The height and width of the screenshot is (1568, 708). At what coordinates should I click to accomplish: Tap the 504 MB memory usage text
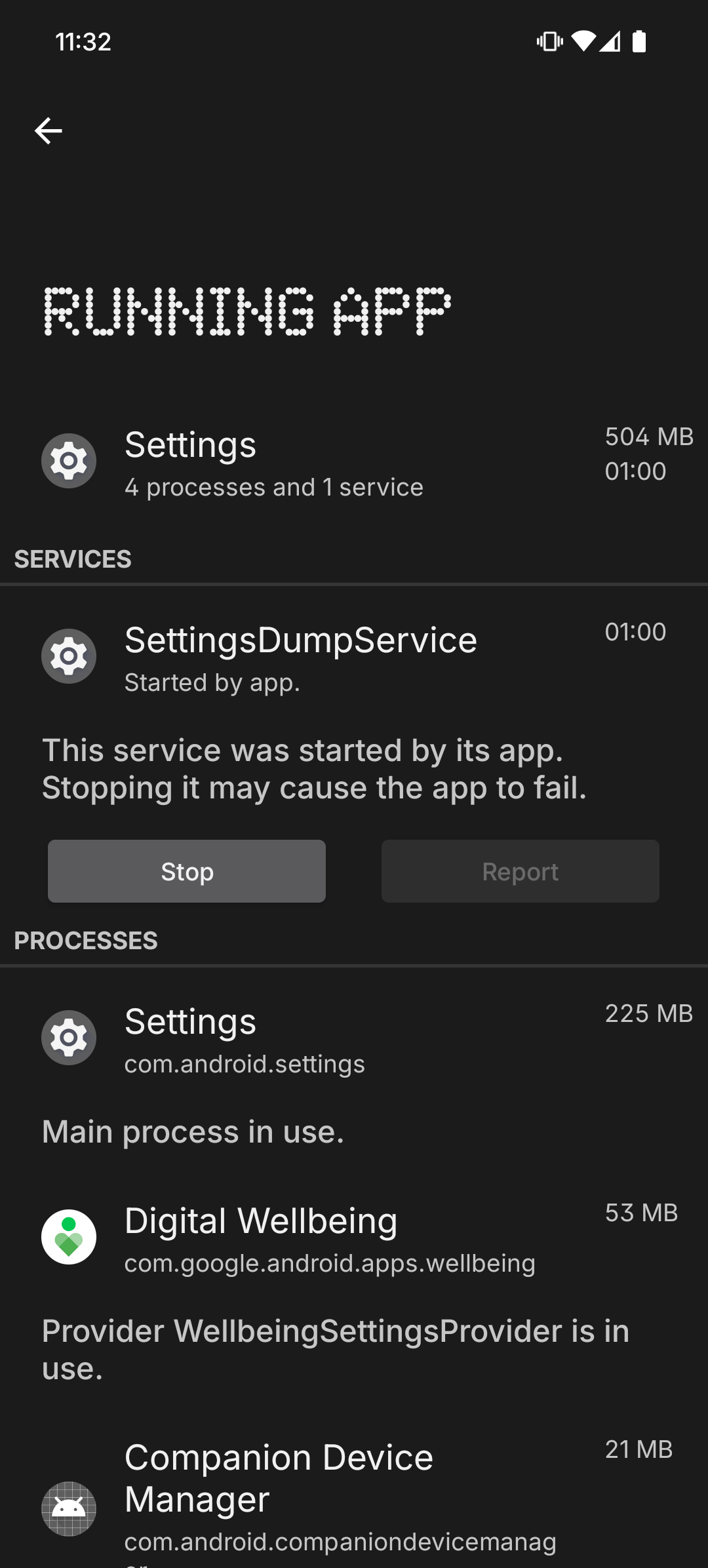648,437
